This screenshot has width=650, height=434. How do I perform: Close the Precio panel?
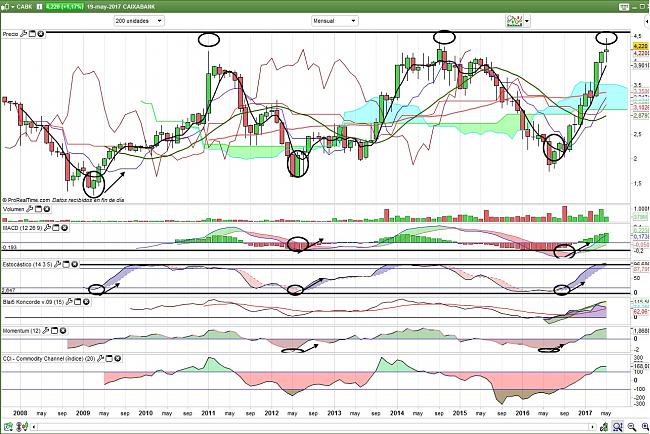coord(41,34)
